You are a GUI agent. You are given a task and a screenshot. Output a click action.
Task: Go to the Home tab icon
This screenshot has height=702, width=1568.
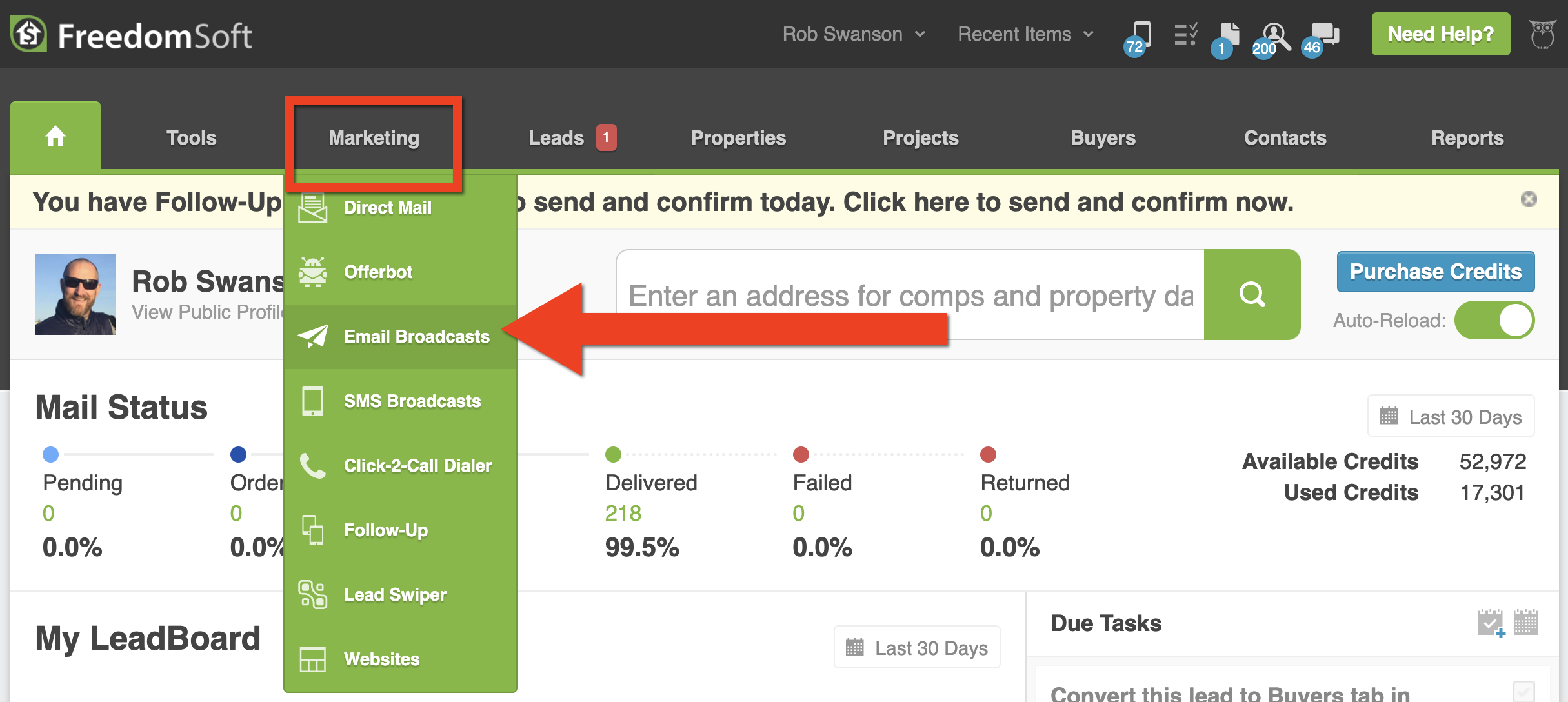coord(55,136)
